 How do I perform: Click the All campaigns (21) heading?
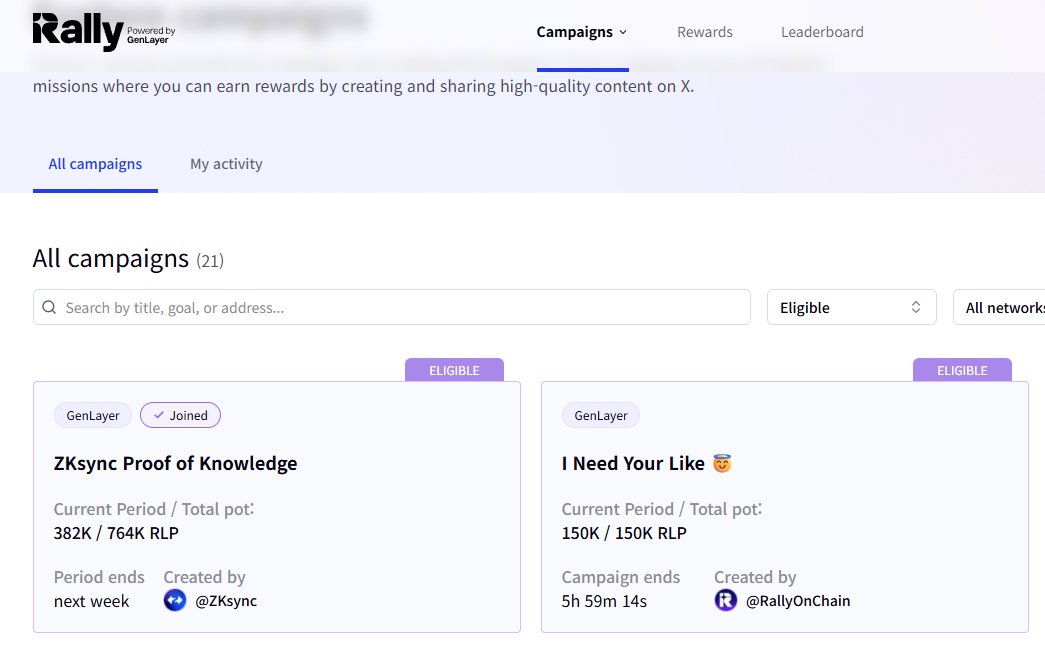pos(128,259)
